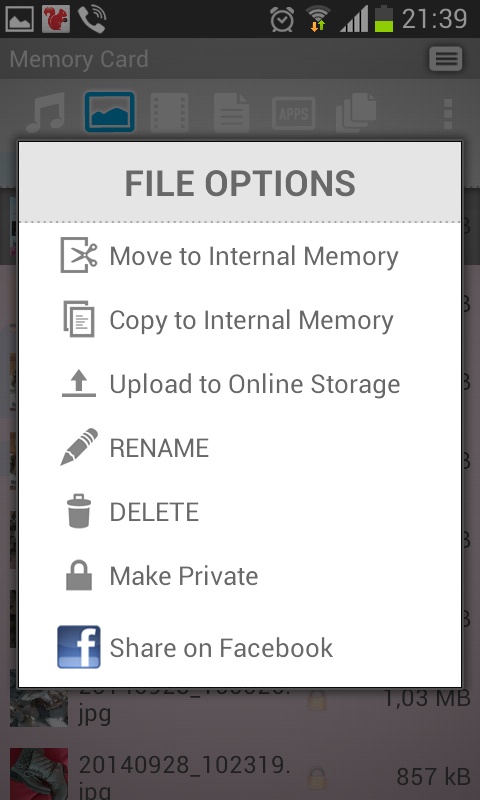This screenshot has height=800, width=480.
Task: Select the DELETE option
Action: tap(154, 512)
